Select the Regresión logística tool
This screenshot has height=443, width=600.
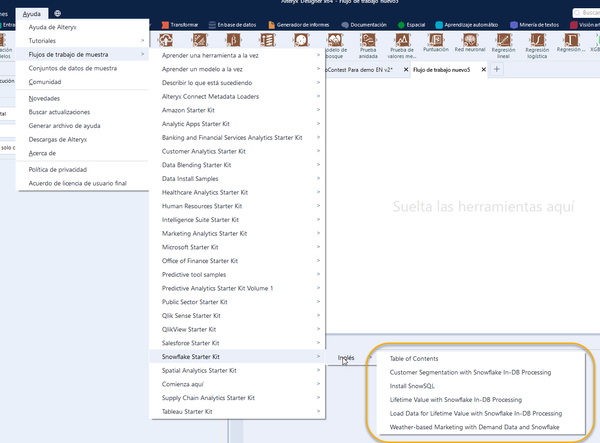coord(537,46)
